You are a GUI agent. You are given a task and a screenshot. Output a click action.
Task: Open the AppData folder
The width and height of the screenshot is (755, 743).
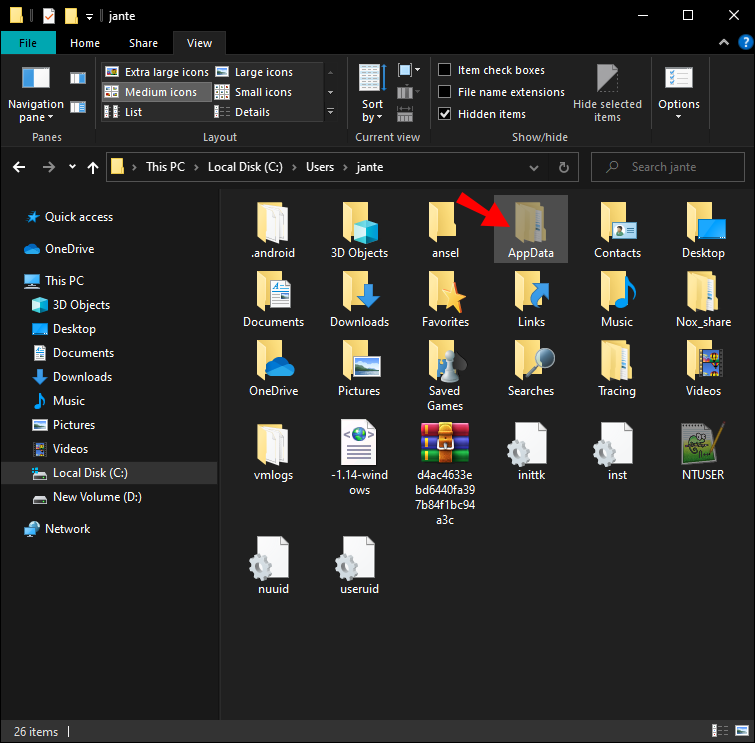pyautogui.click(x=531, y=227)
